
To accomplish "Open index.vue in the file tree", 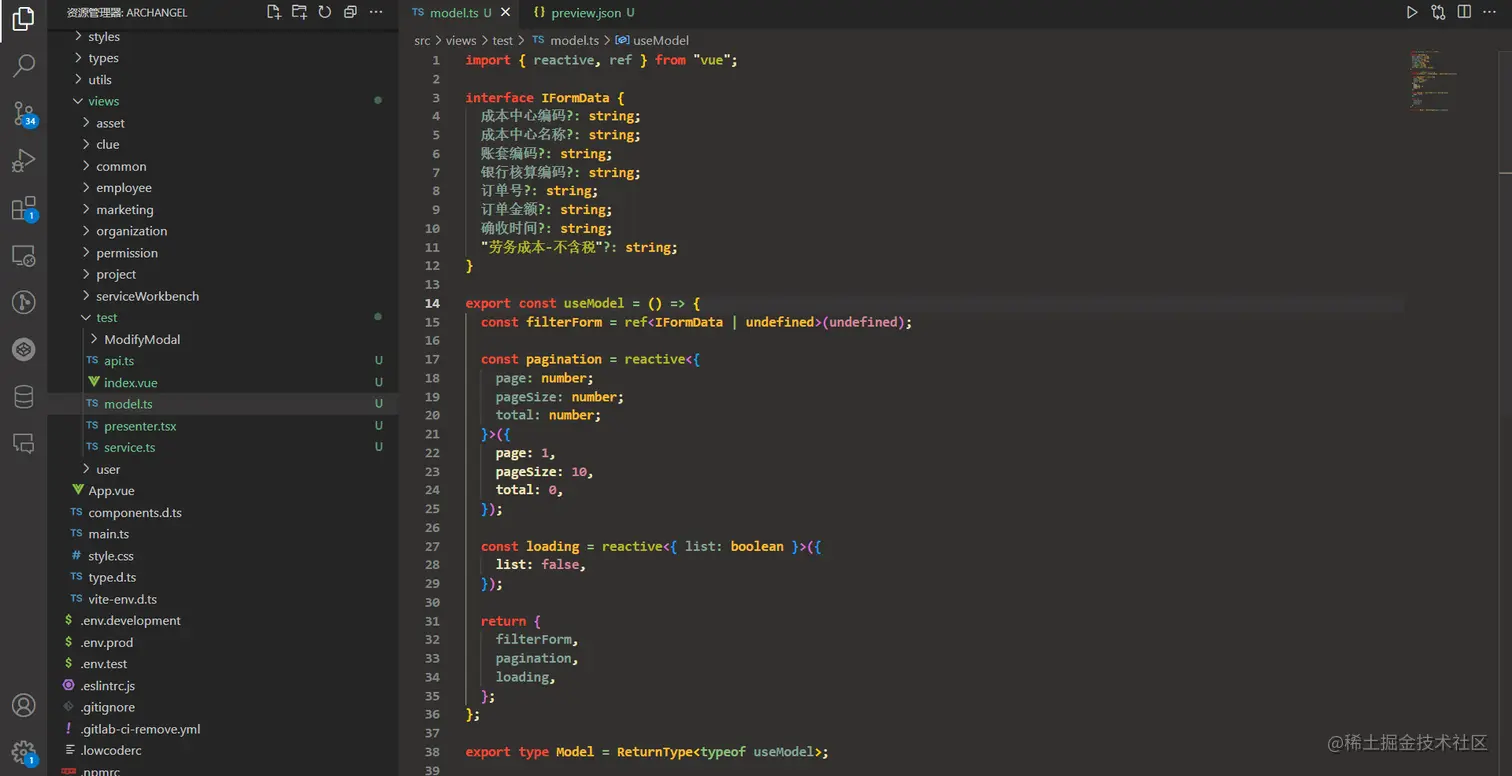I will tap(222, 383).
